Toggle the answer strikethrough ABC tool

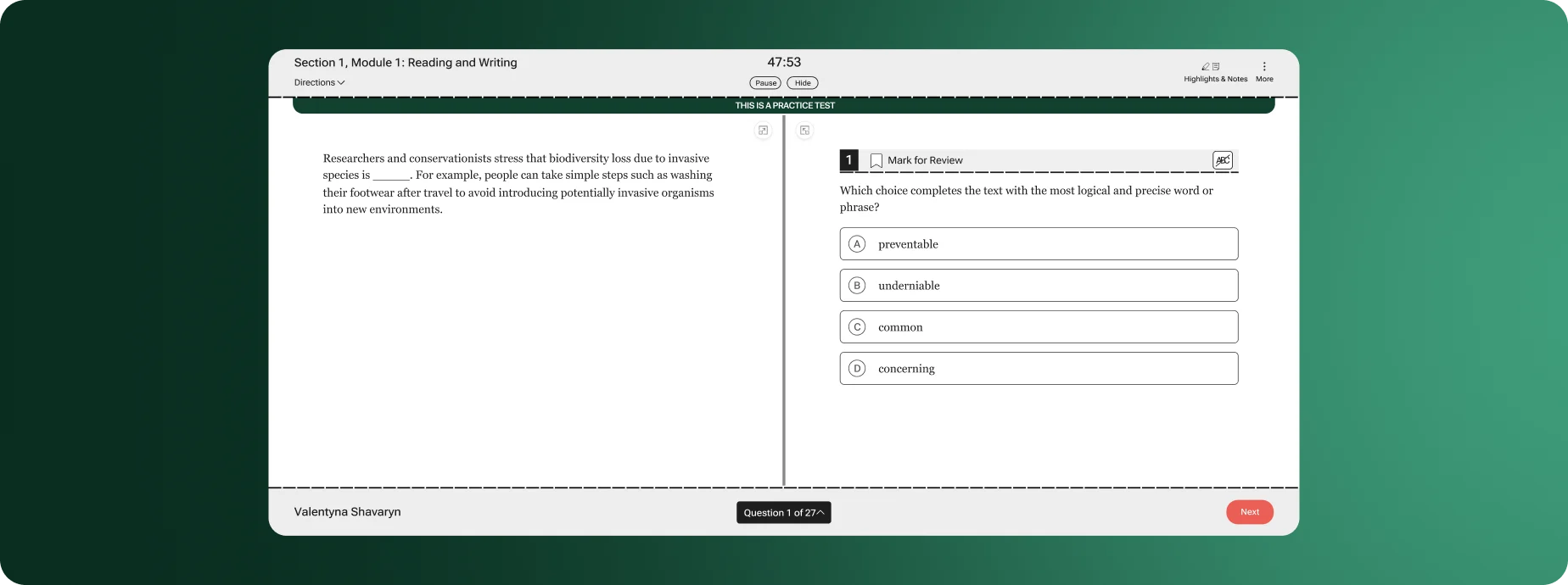[x=1222, y=160]
